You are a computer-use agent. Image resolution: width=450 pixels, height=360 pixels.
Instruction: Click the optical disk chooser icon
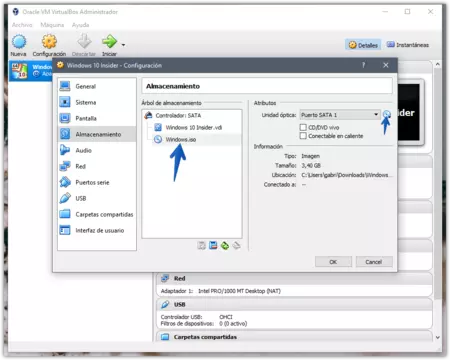387,114
